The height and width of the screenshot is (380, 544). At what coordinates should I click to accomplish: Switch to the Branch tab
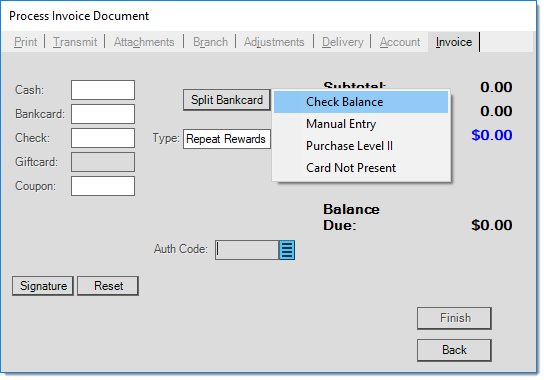tap(210, 42)
